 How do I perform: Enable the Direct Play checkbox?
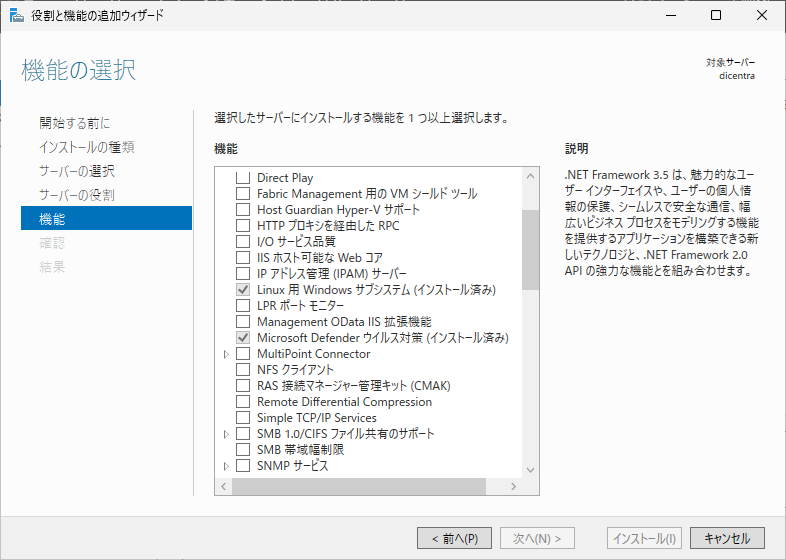tap(242, 178)
